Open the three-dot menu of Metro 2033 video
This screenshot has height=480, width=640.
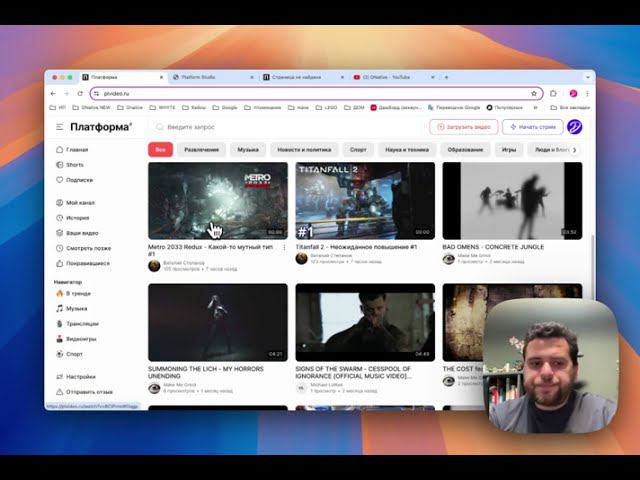click(x=284, y=247)
